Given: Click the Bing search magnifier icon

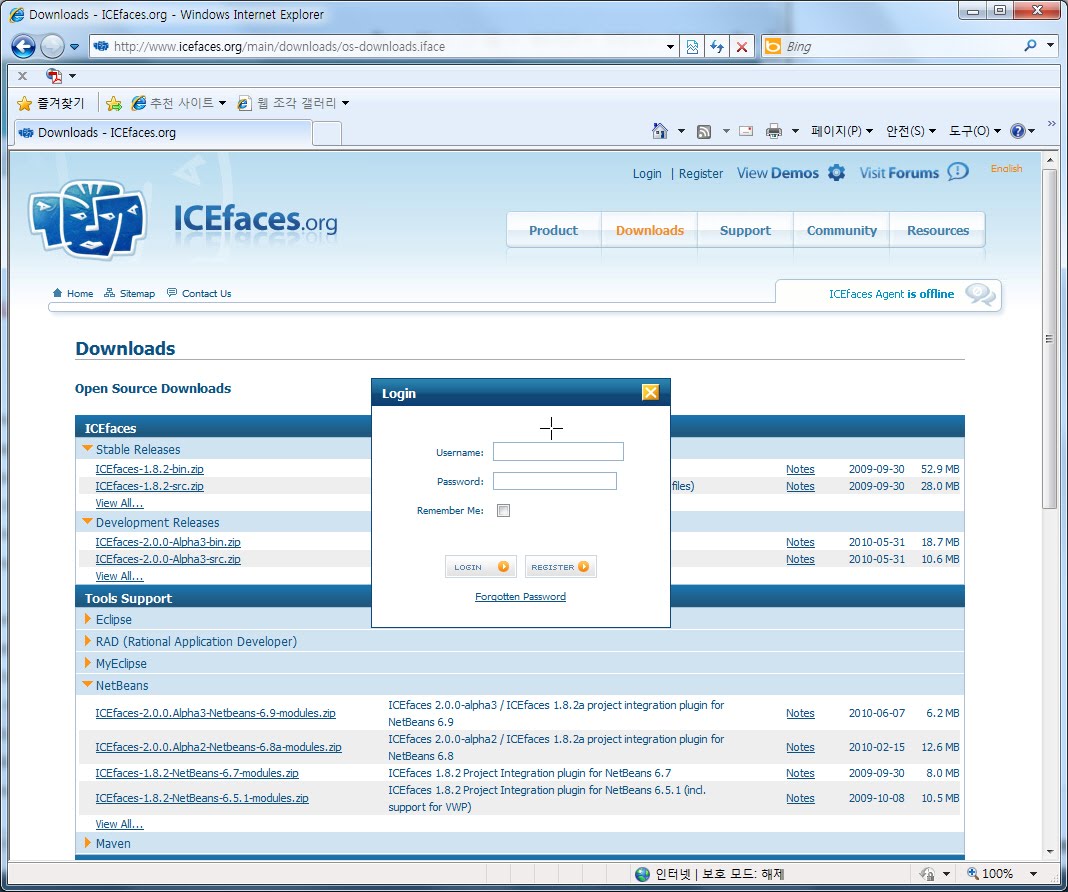Looking at the screenshot, I should click(1030, 46).
